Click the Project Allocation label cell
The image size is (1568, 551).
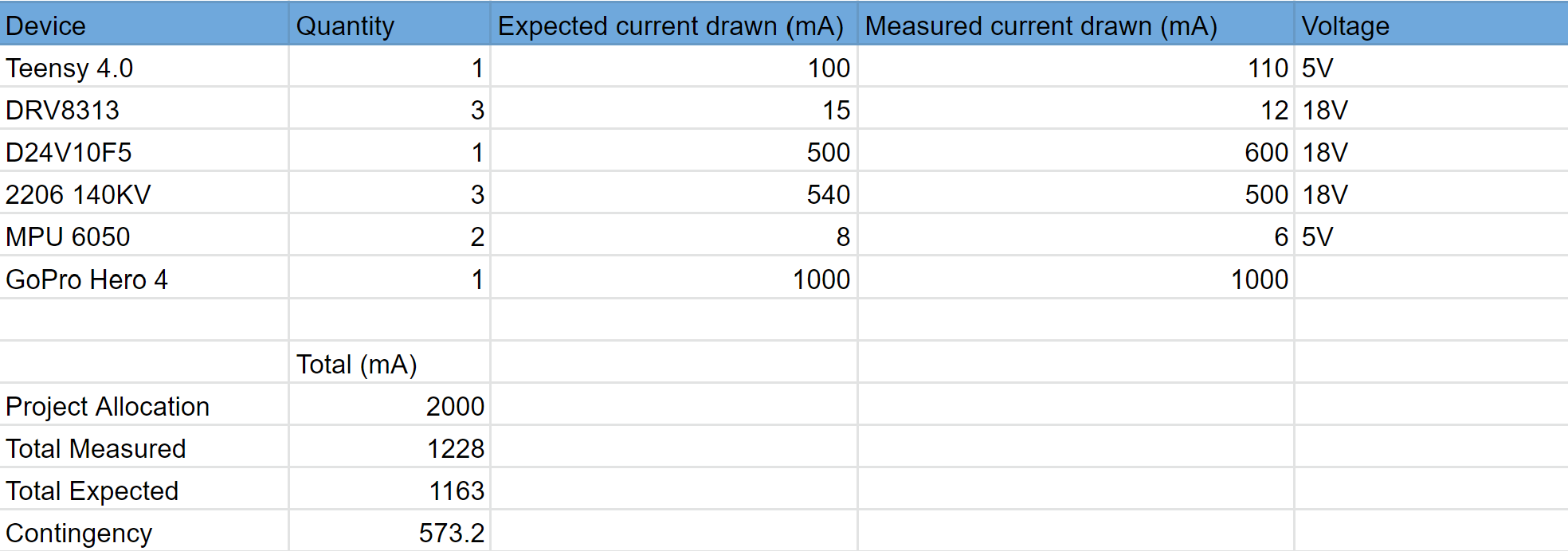point(143,405)
